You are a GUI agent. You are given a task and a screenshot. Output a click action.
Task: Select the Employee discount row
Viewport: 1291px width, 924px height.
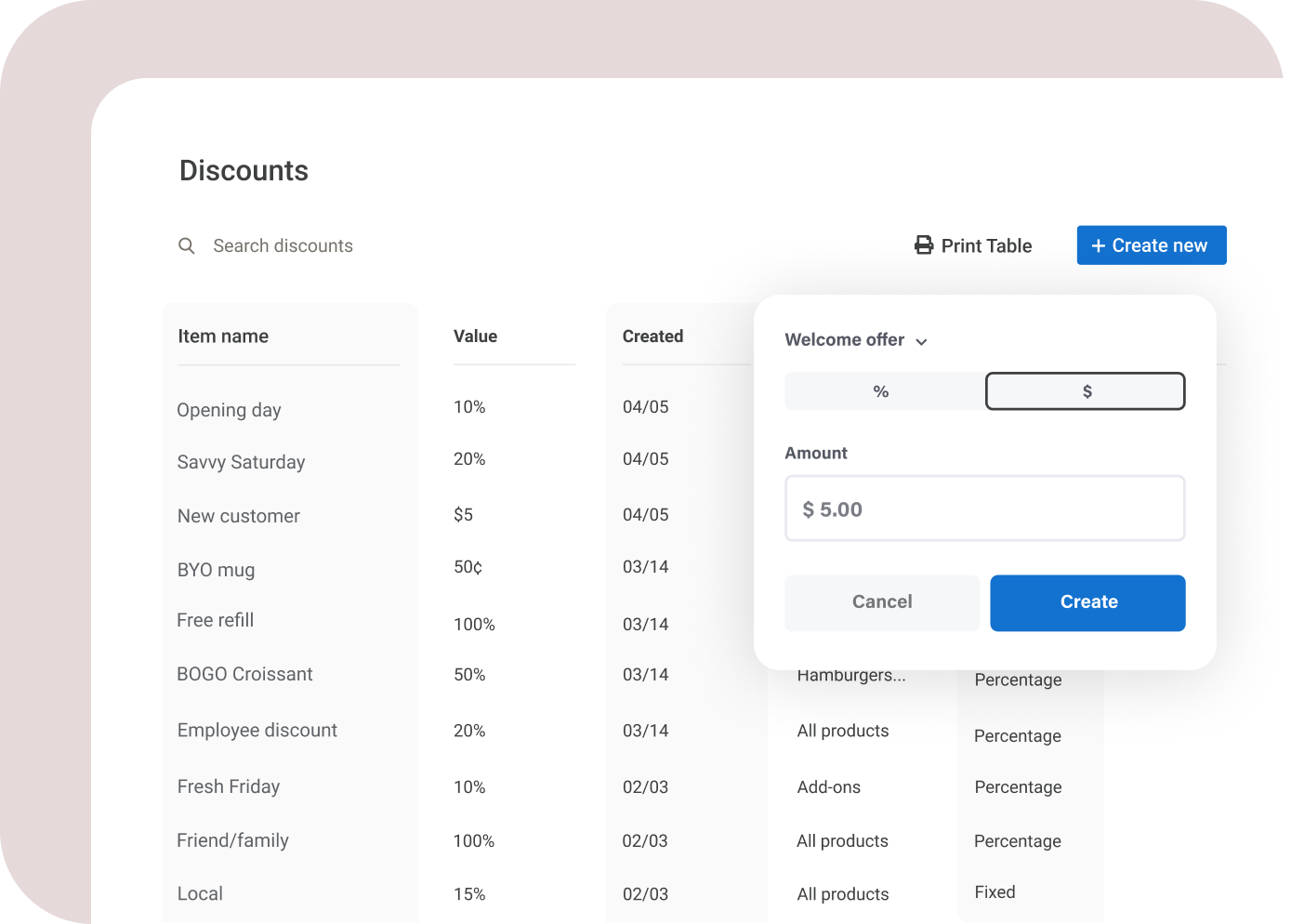(257, 731)
